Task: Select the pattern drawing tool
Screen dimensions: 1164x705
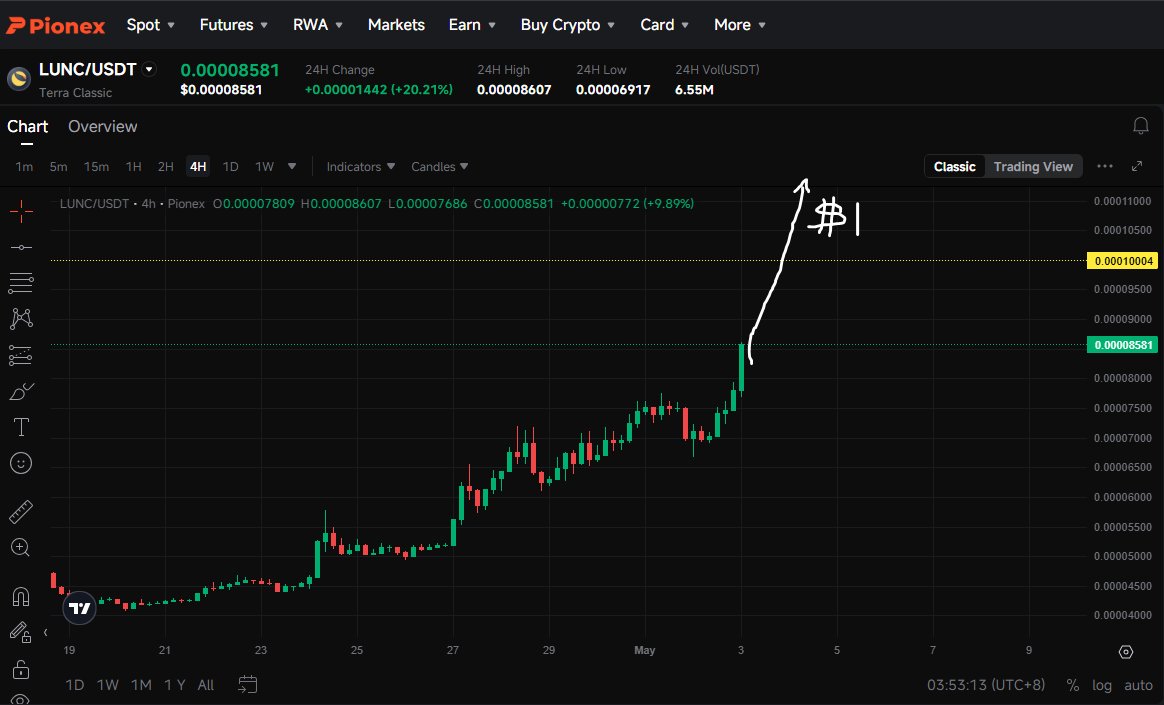Action: pyautogui.click(x=21, y=318)
